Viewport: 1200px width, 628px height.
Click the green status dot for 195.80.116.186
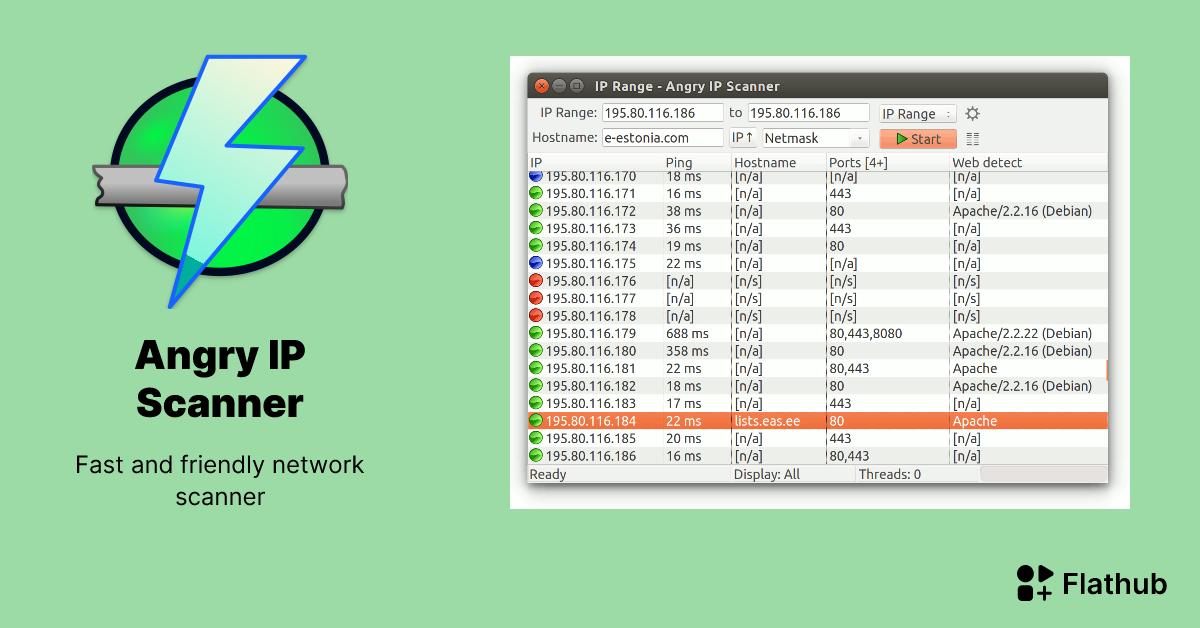536,456
